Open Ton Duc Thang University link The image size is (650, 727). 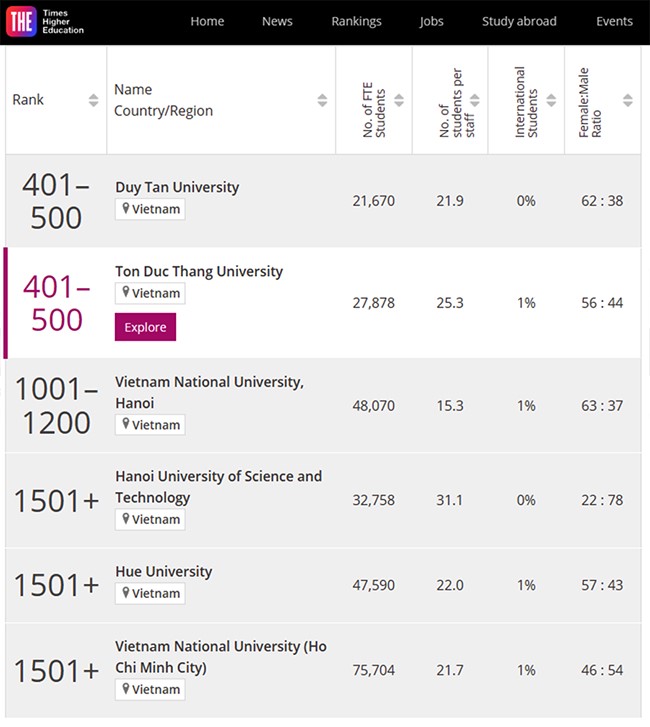(199, 271)
